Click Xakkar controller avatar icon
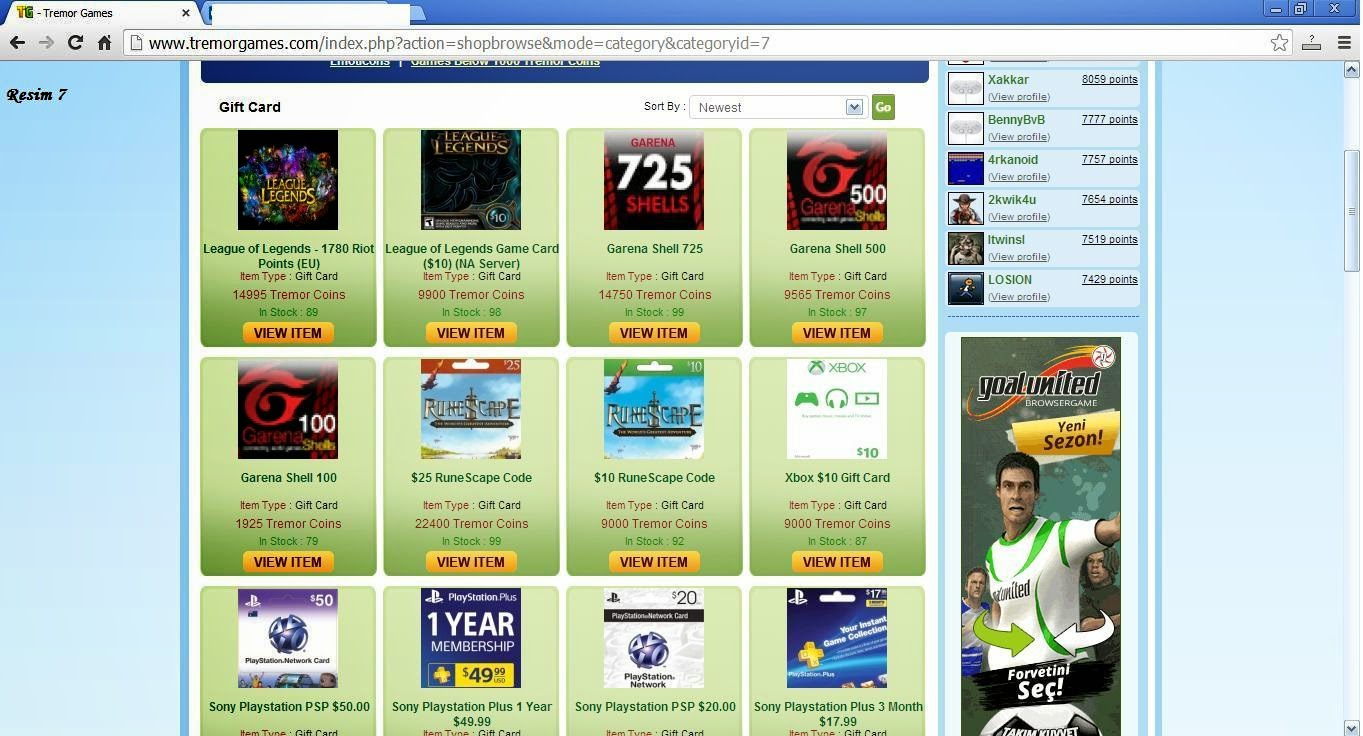 pos(966,89)
